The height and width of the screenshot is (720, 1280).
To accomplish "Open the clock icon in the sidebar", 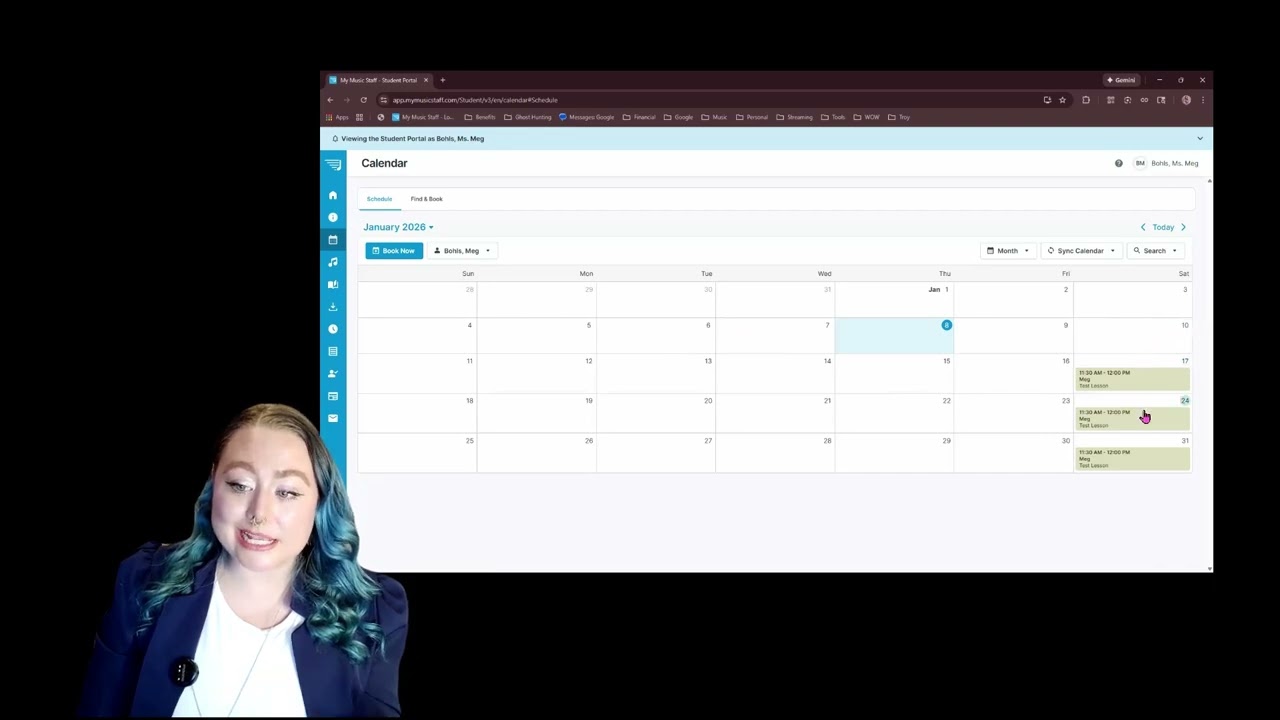I will (333, 329).
